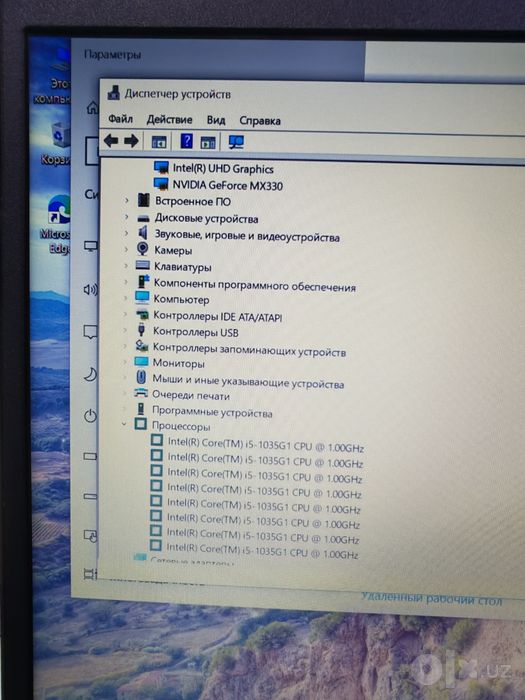Click the Встроенное ПО chip icon
525x700 pixels.
143,200
